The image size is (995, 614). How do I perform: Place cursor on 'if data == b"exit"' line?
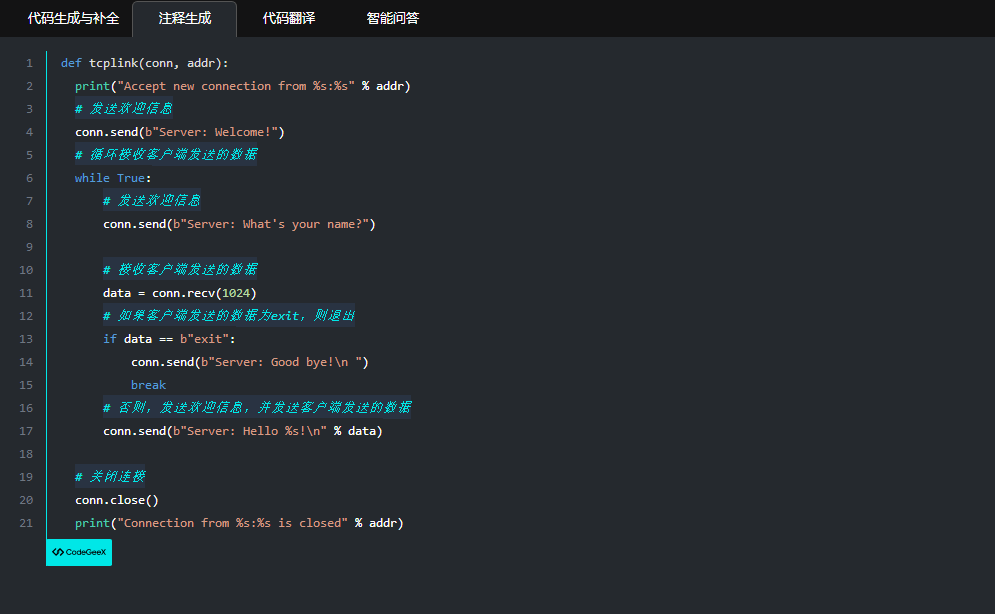[x=169, y=339]
